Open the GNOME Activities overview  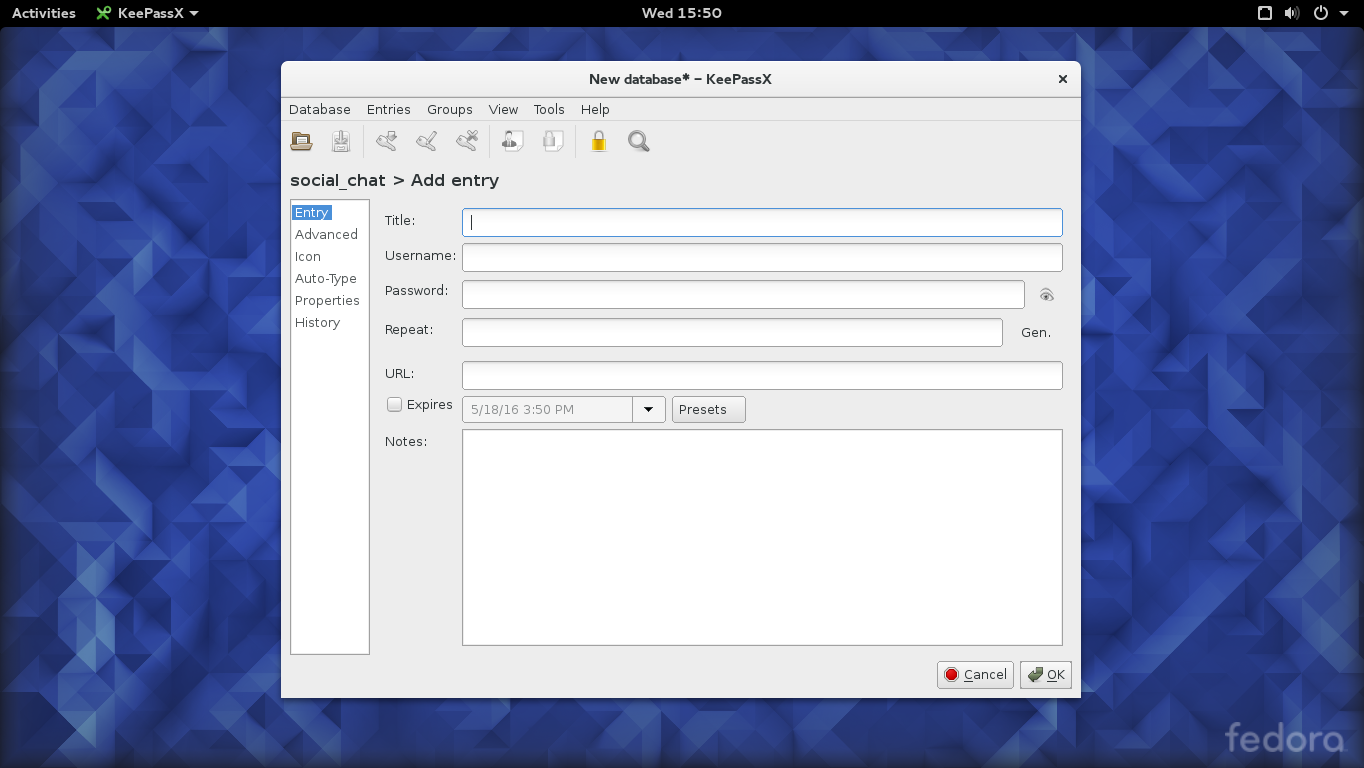click(44, 13)
